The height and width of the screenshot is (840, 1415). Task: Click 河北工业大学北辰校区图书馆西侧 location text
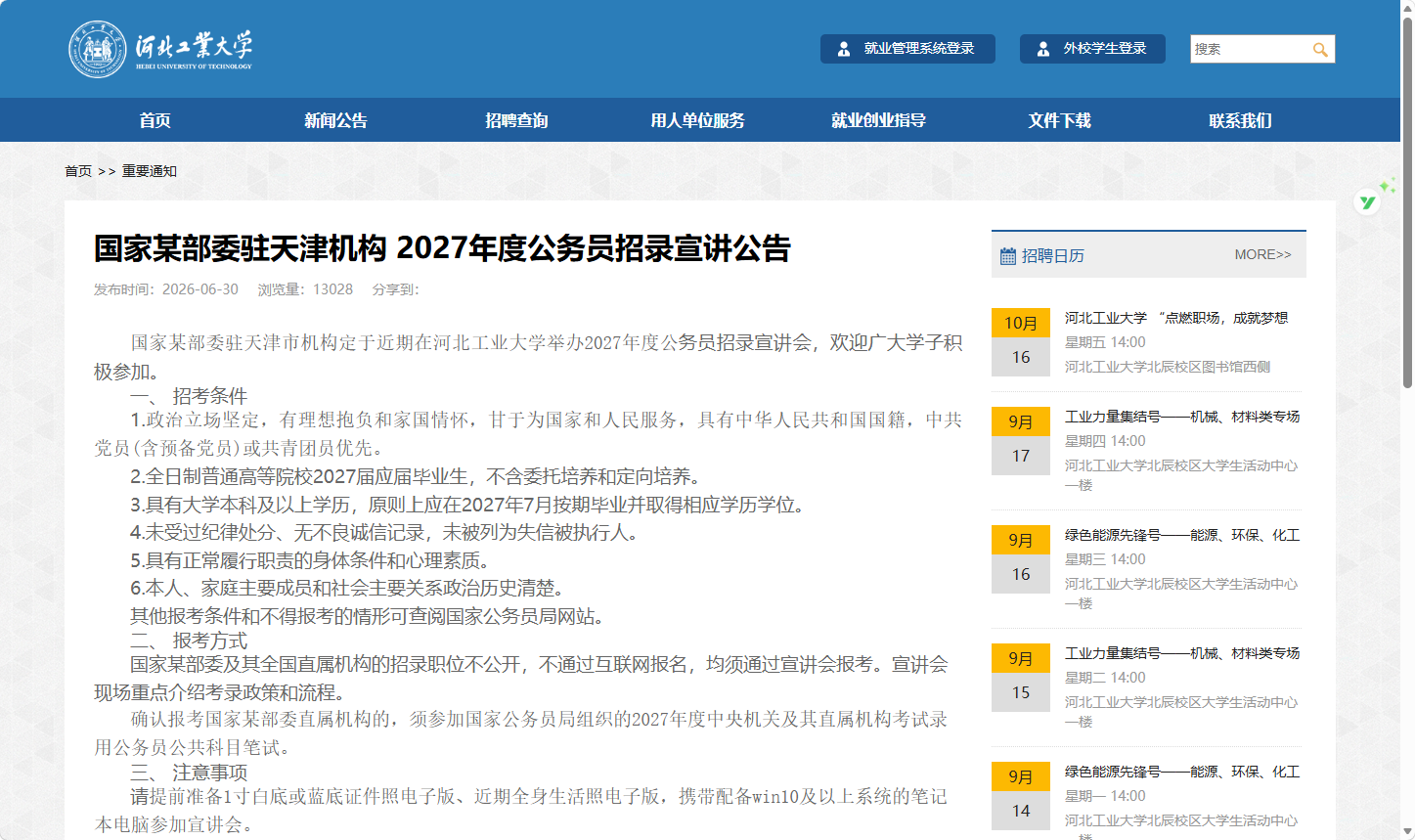pyautogui.click(x=1168, y=367)
